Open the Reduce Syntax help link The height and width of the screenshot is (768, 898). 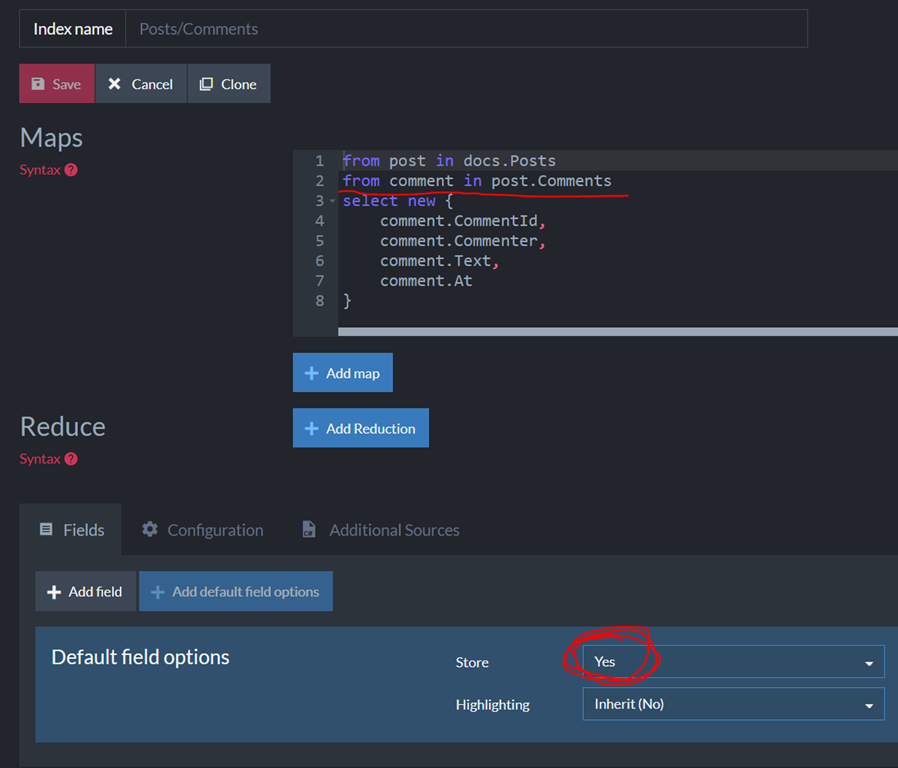coord(40,459)
